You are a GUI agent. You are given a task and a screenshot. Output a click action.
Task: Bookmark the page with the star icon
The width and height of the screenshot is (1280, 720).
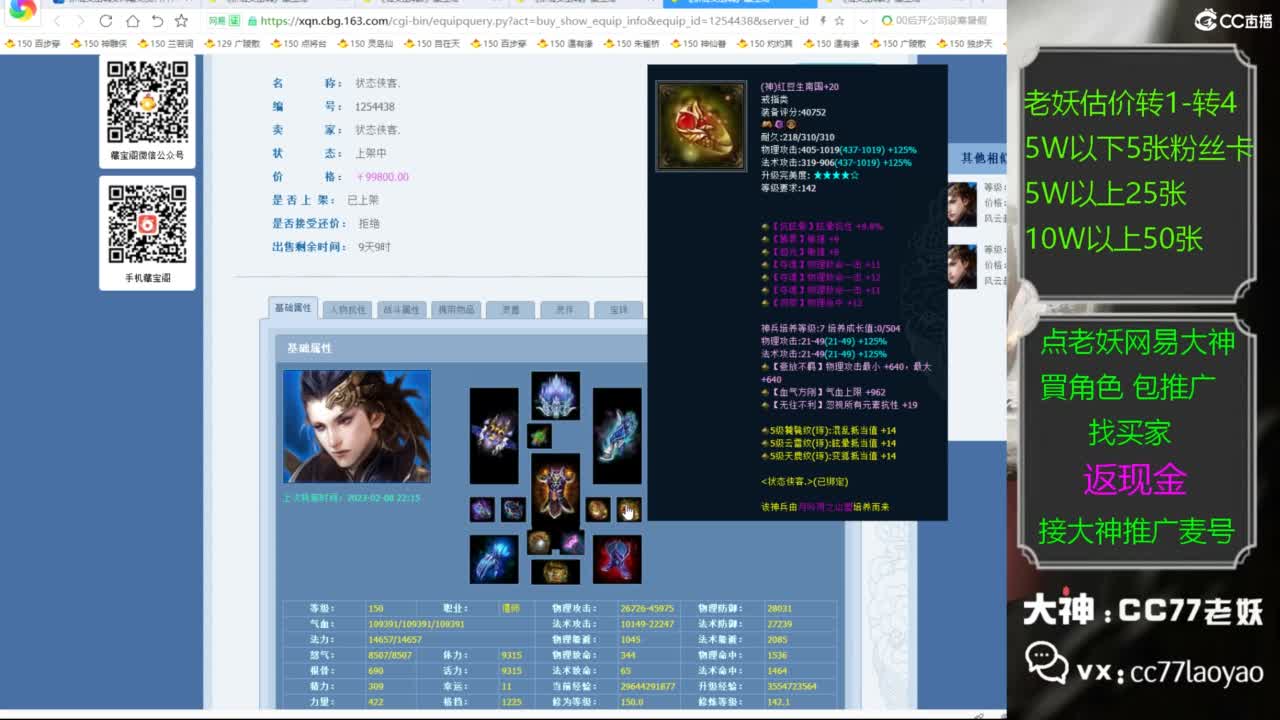click(181, 21)
